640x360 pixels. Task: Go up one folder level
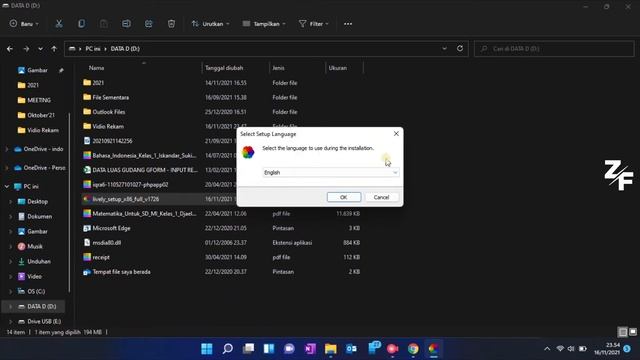pyautogui.click(x=54, y=49)
